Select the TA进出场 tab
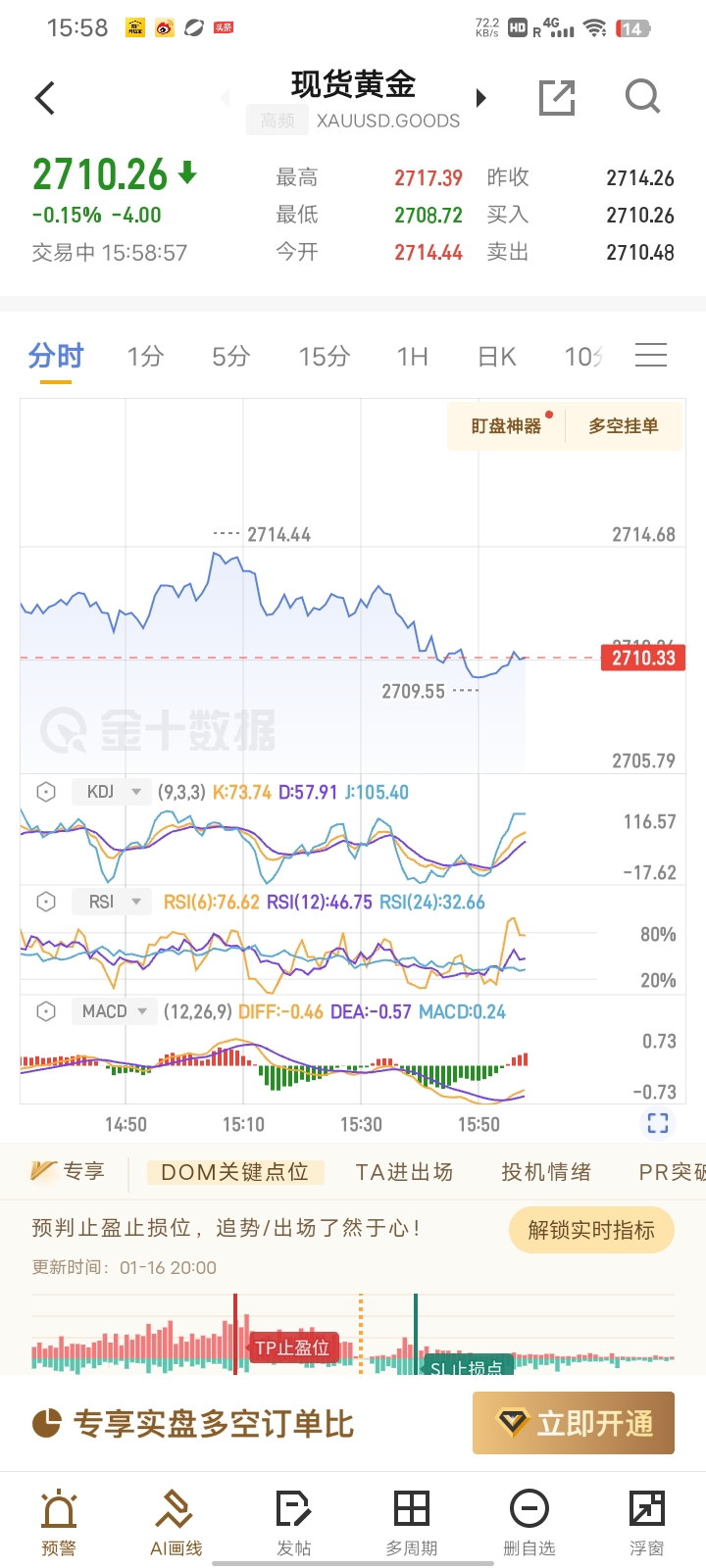 404,1172
